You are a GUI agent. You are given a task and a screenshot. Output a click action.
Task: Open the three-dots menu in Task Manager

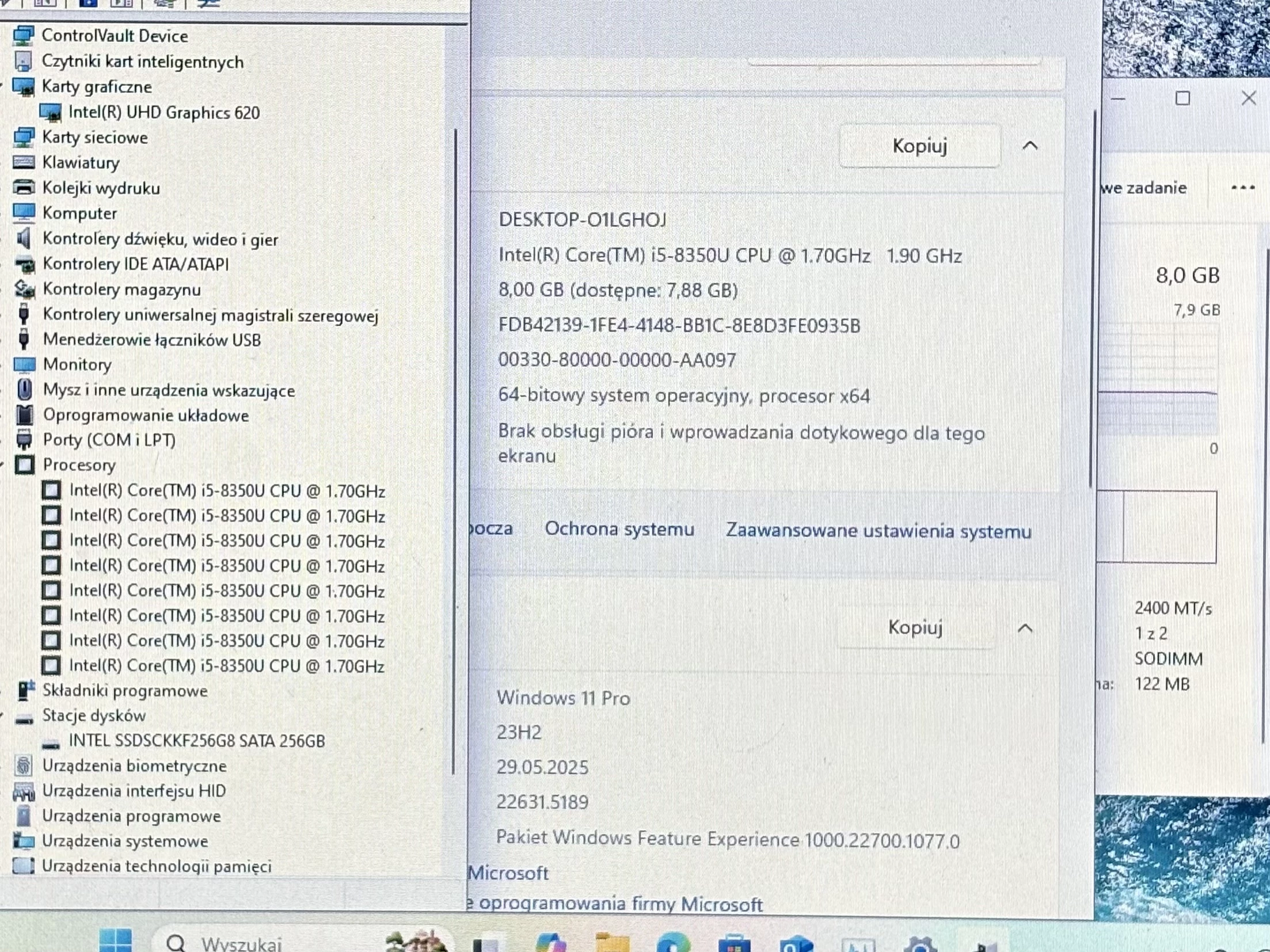pos(1242,188)
